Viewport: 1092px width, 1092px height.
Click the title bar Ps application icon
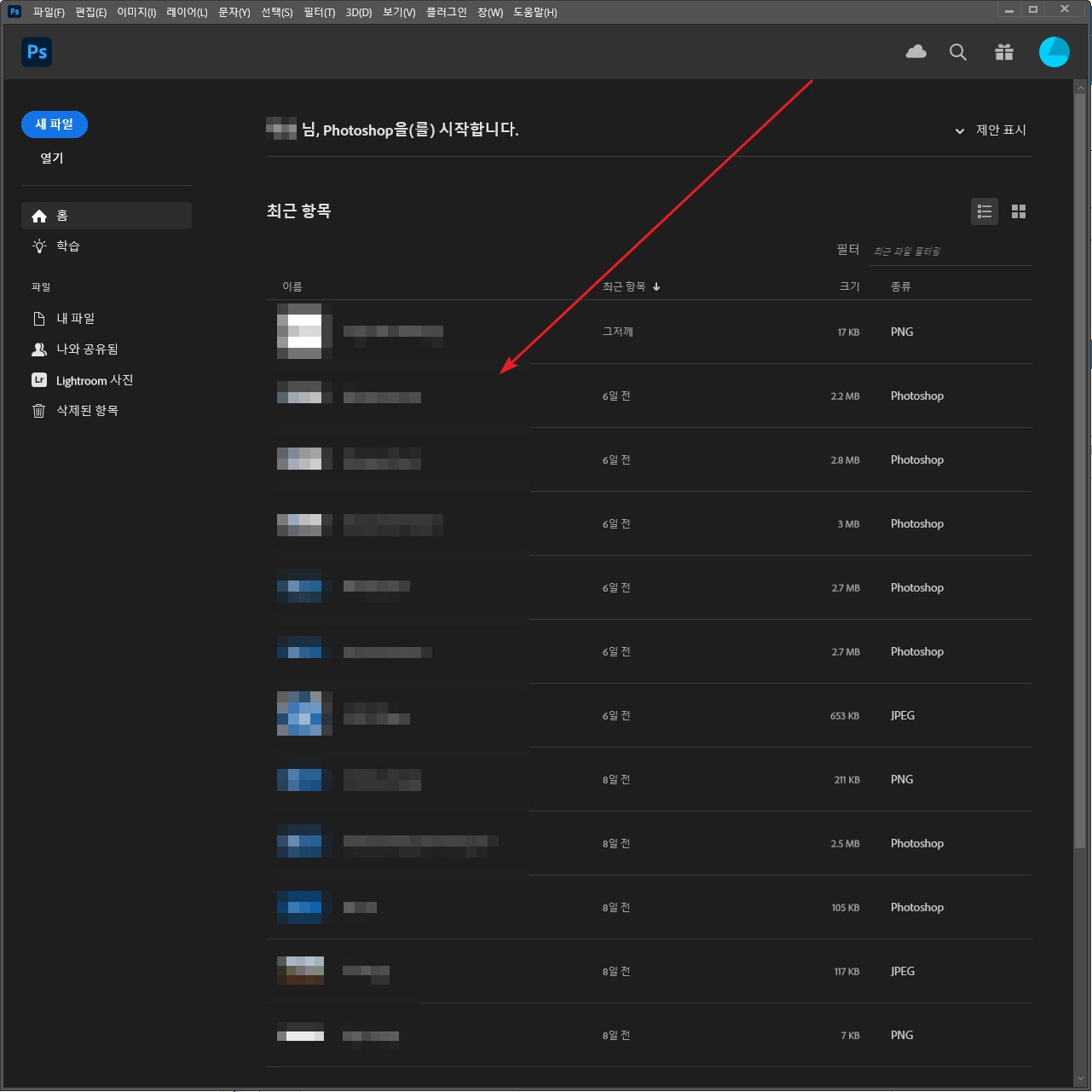click(x=14, y=12)
